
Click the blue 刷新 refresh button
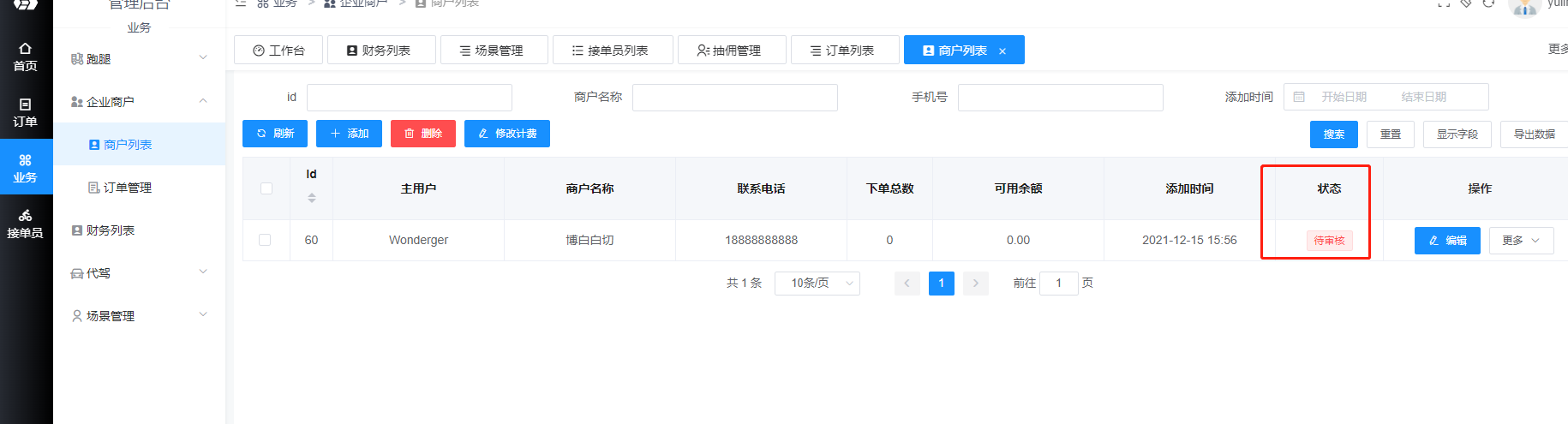click(x=274, y=134)
